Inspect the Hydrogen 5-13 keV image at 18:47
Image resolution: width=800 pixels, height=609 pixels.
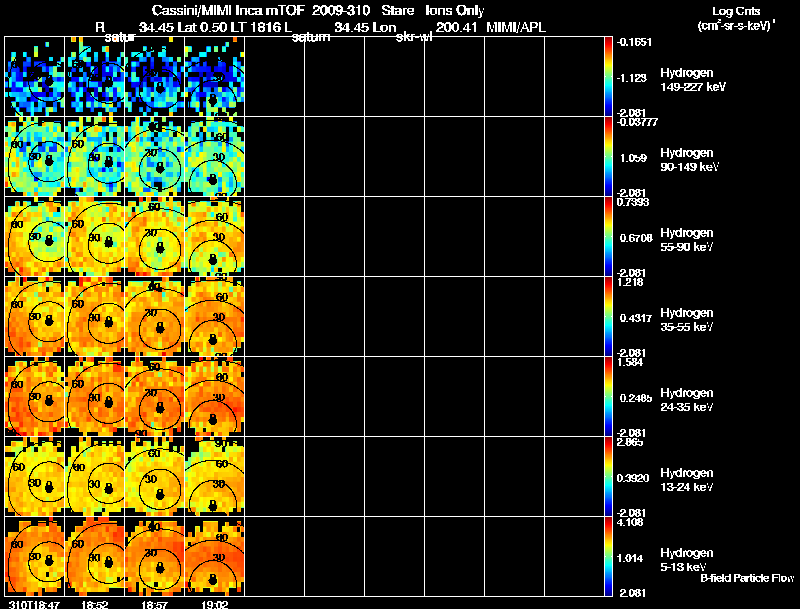[x=35, y=556]
